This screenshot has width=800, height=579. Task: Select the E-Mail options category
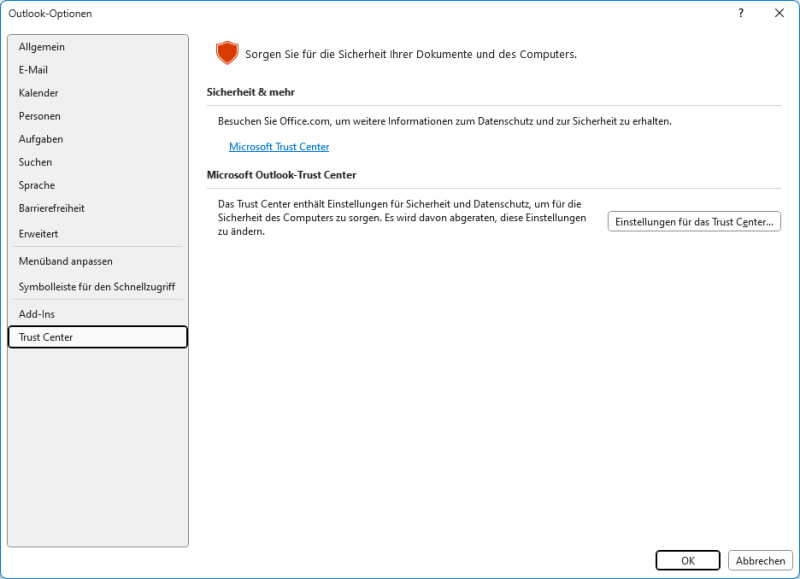(x=33, y=70)
